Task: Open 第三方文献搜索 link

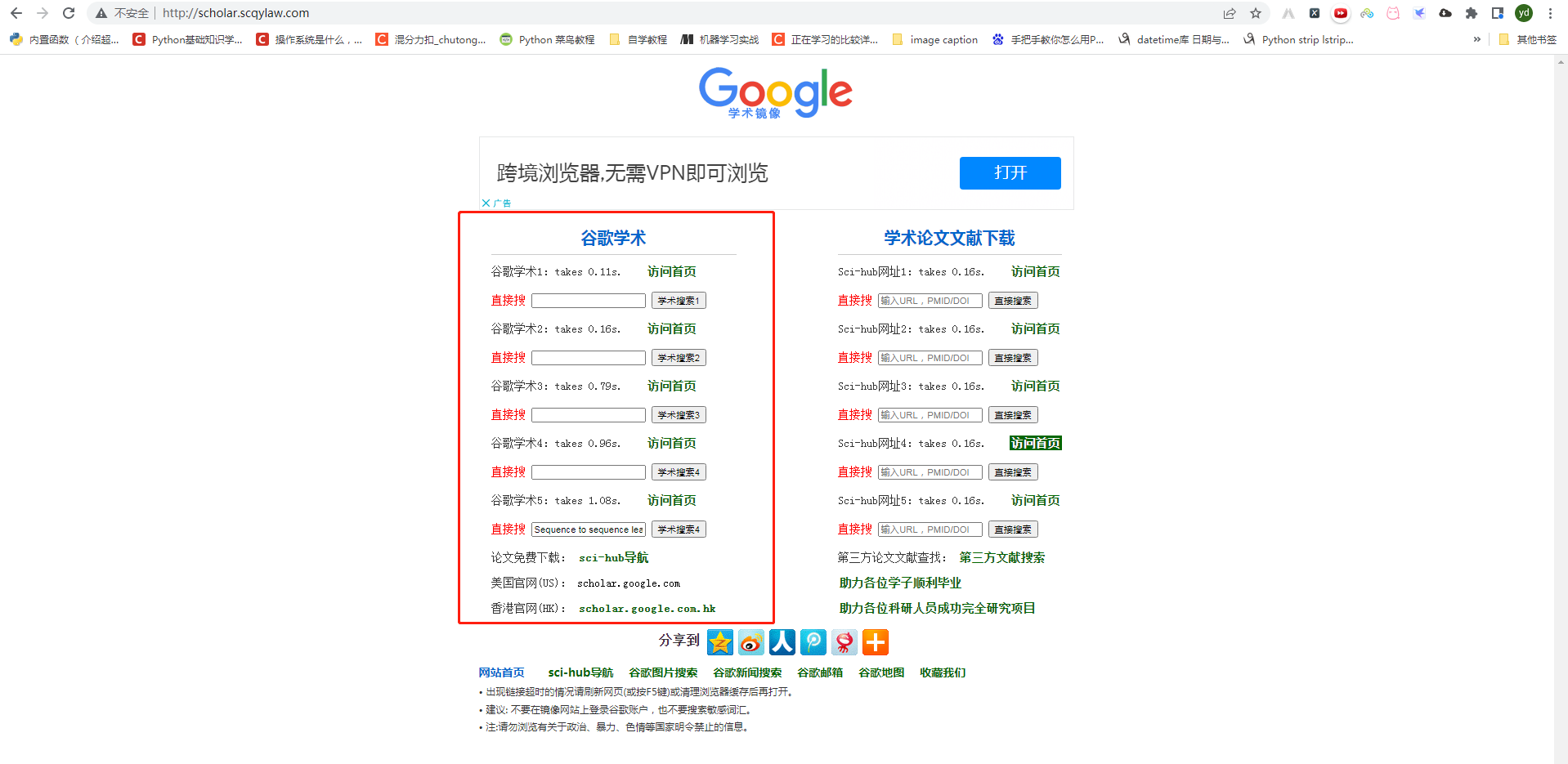Action: coord(1002,558)
